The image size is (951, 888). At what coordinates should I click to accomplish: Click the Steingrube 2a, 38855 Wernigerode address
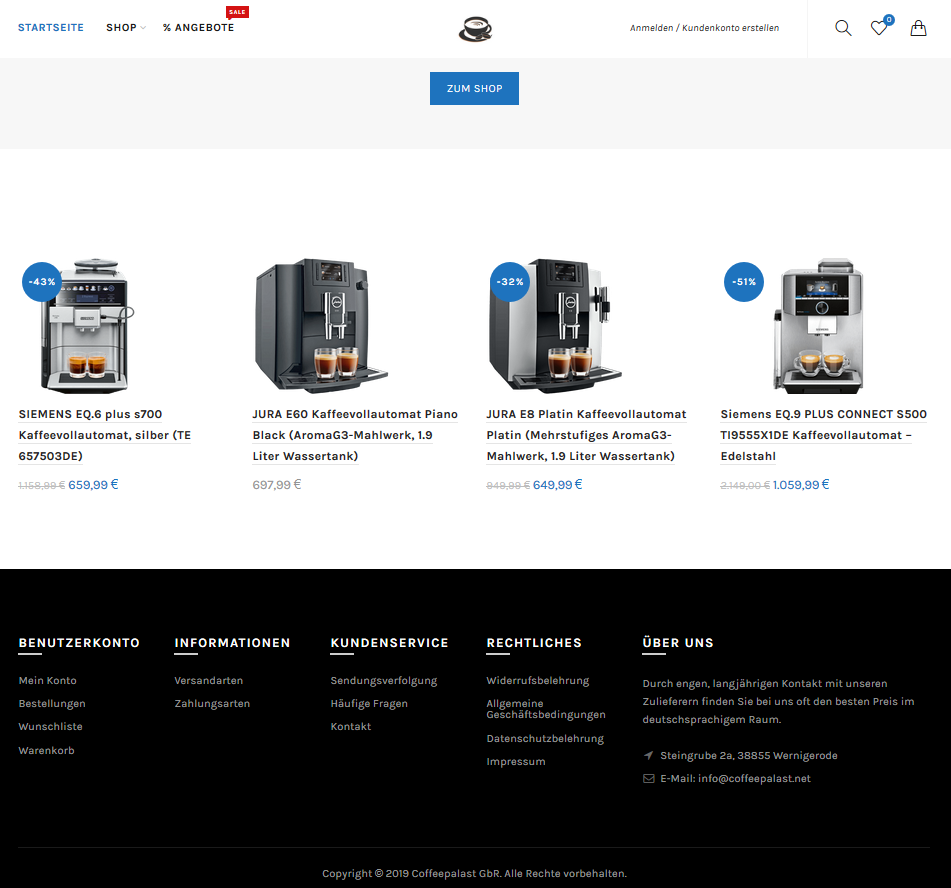point(749,756)
